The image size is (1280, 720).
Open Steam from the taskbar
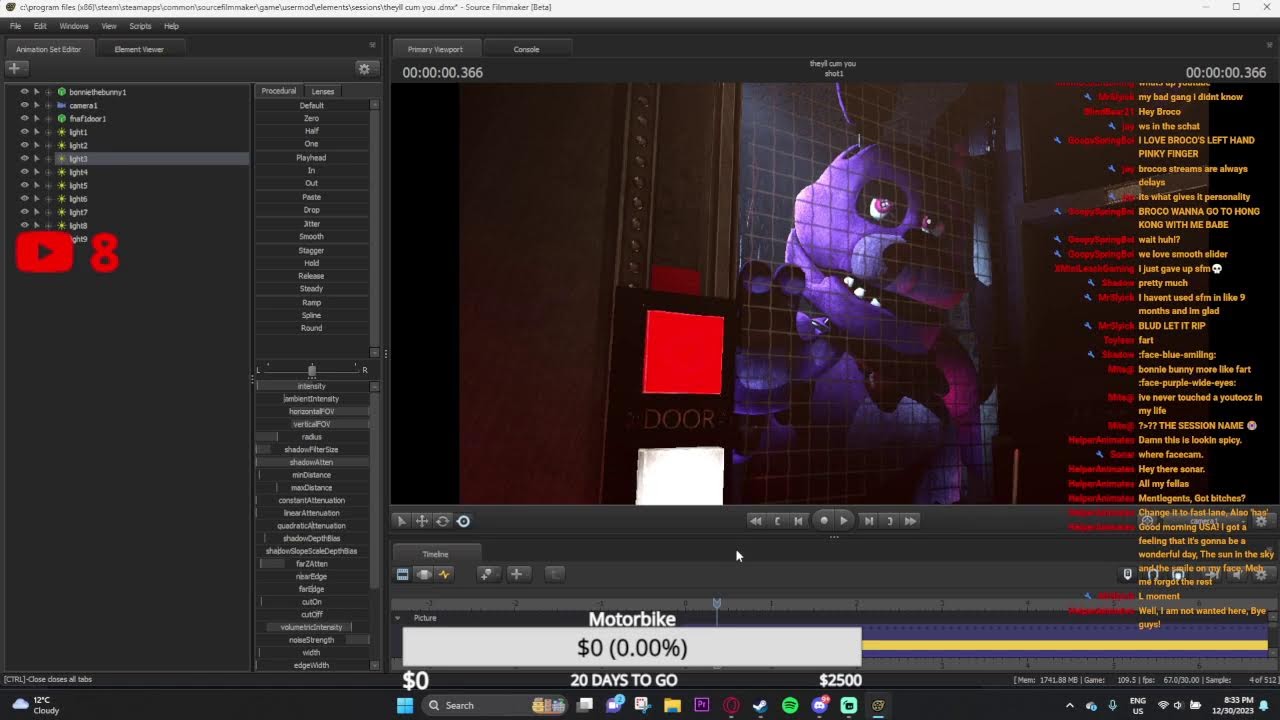pyautogui.click(x=760, y=705)
